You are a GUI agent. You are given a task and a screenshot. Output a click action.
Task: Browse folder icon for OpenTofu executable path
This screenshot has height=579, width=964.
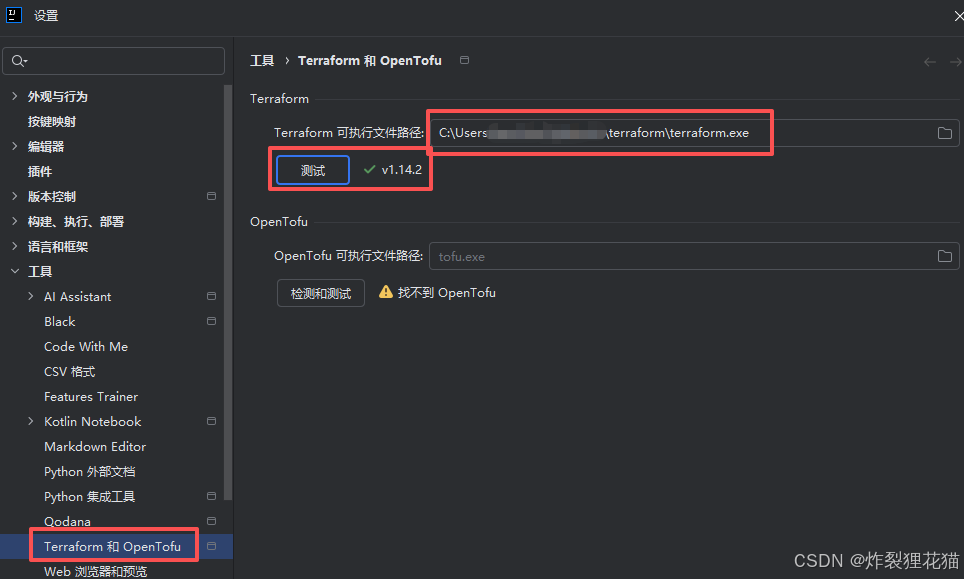944,256
